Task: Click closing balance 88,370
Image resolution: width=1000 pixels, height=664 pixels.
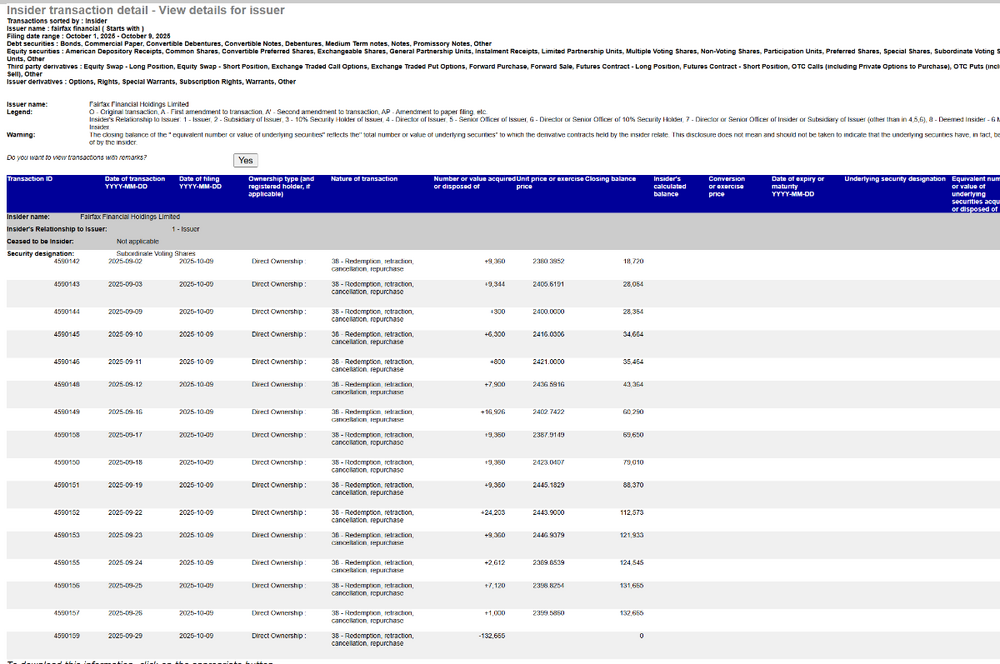Action: [x=633, y=485]
